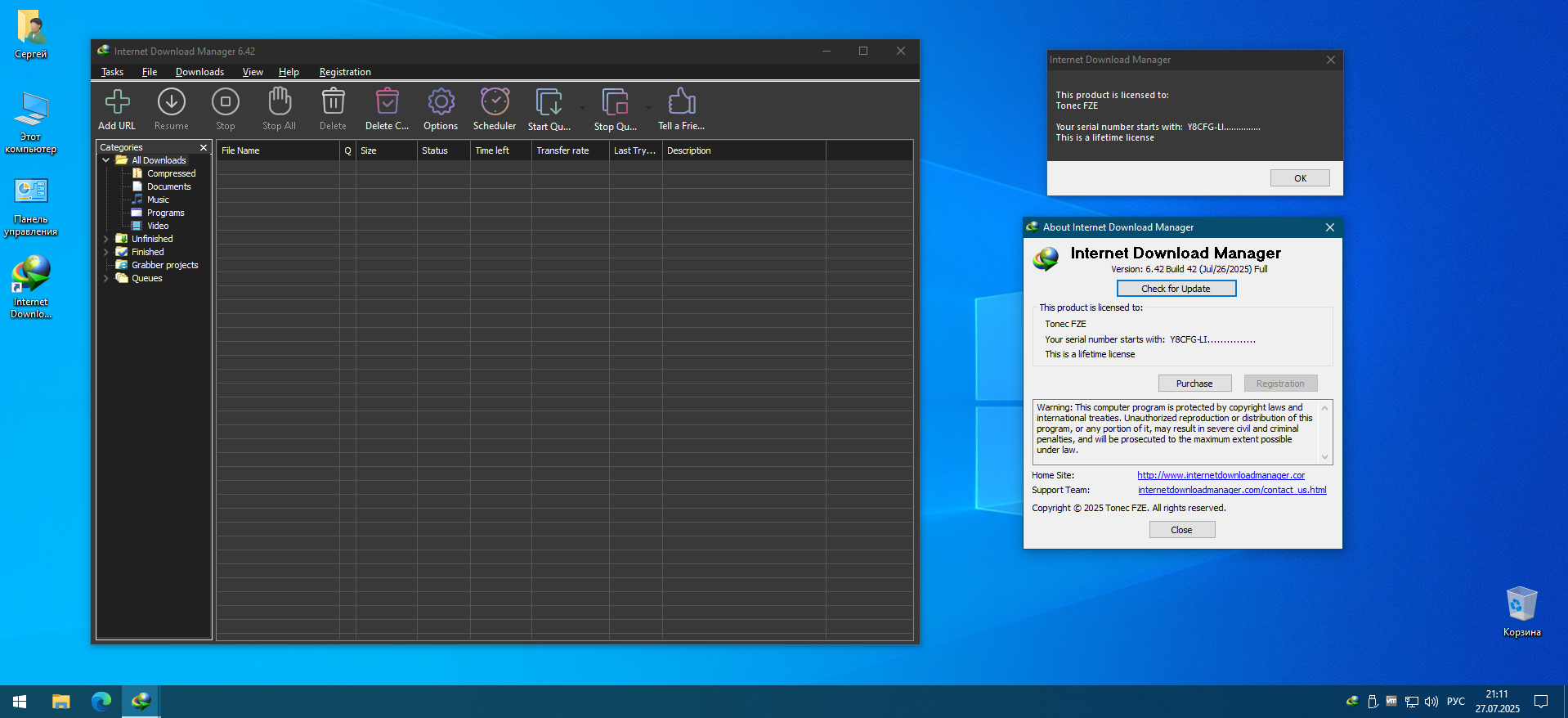Open File Explorer from taskbar

click(61, 702)
